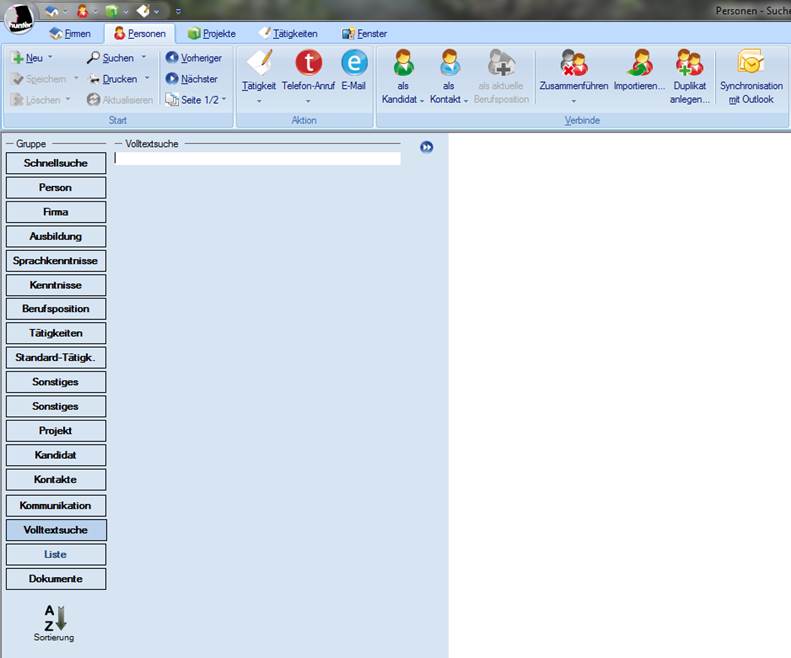This screenshot has width=791, height=658.
Task: Expand the Zusammenführen dropdown
Action: tap(573, 100)
